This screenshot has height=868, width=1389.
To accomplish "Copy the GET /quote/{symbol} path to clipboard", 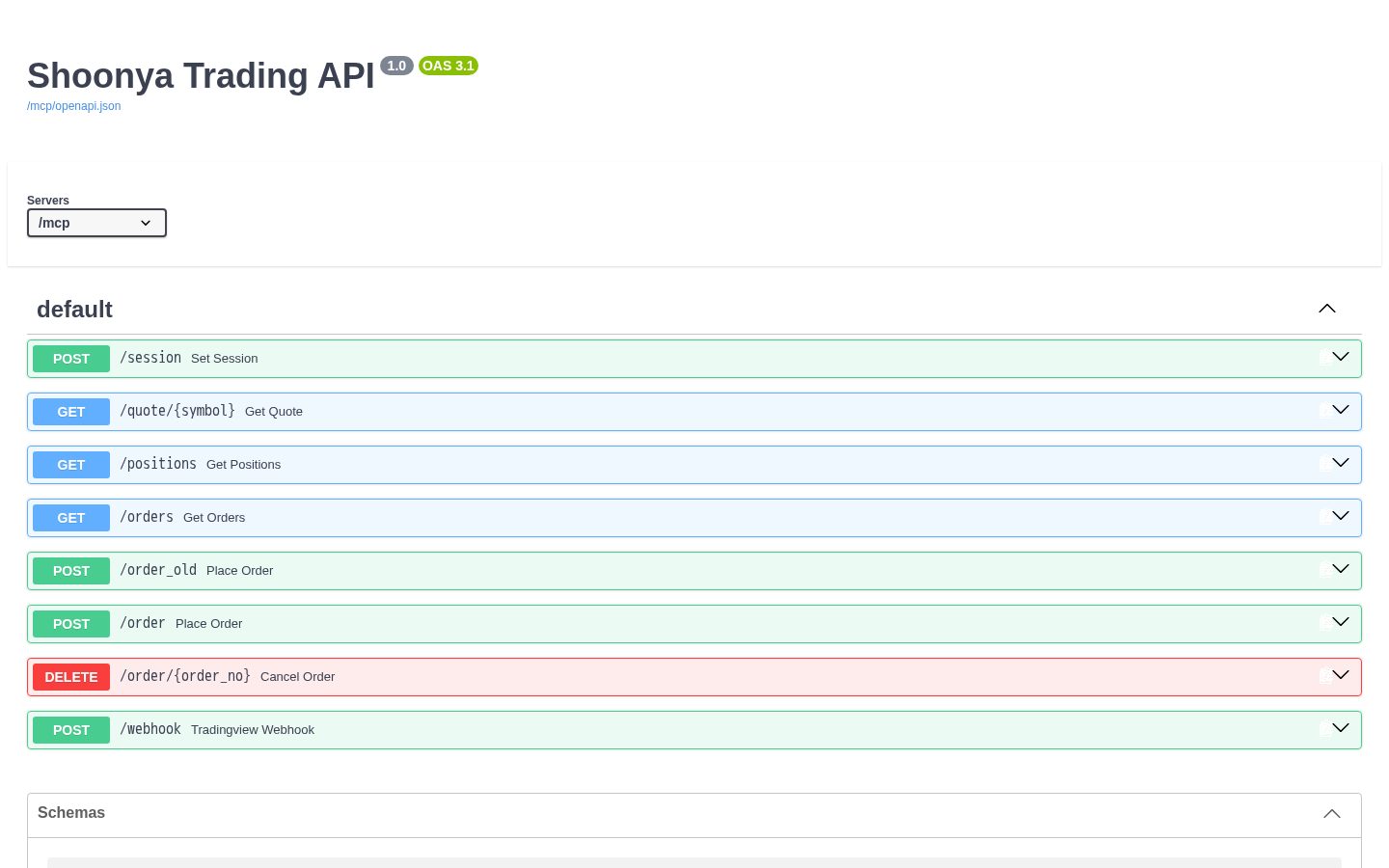I will point(1326,411).
